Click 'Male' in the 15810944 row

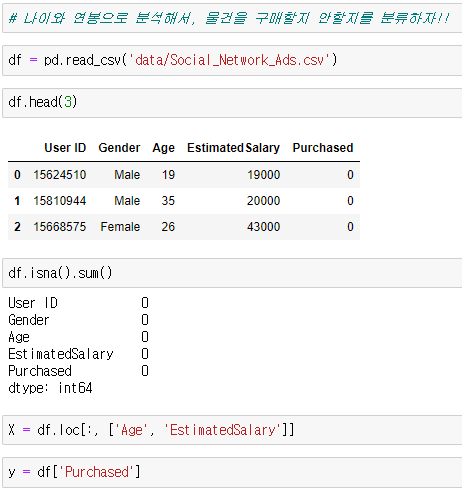[127, 201]
